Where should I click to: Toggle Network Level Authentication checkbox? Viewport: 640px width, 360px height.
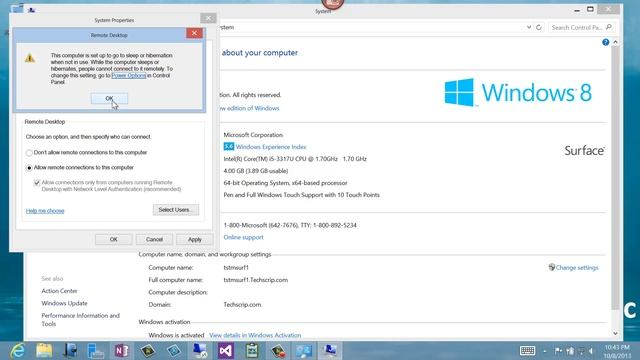[x=37, y=183]
